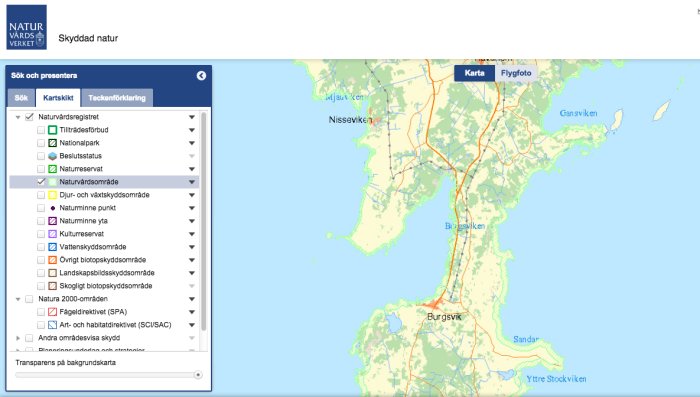Enable the Tillträdesförbud layer checkbox

coord(41,130)
